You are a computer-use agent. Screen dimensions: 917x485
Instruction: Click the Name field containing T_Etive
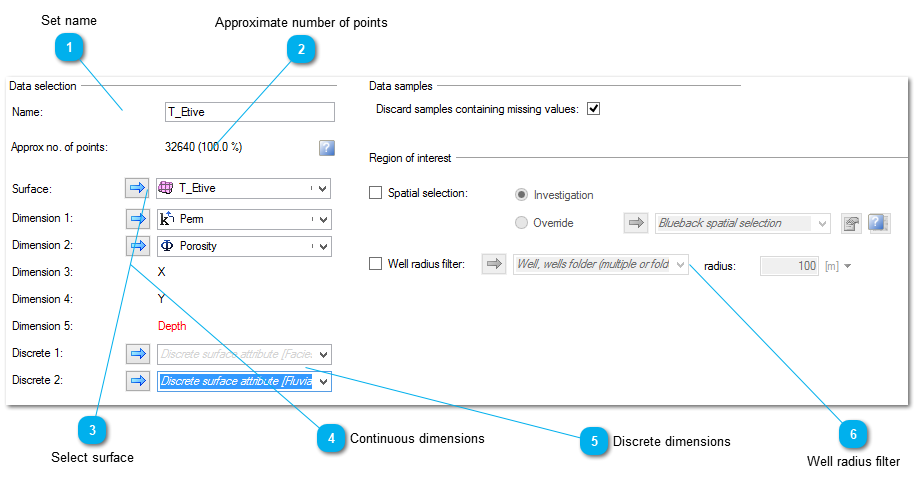[250, 112]
